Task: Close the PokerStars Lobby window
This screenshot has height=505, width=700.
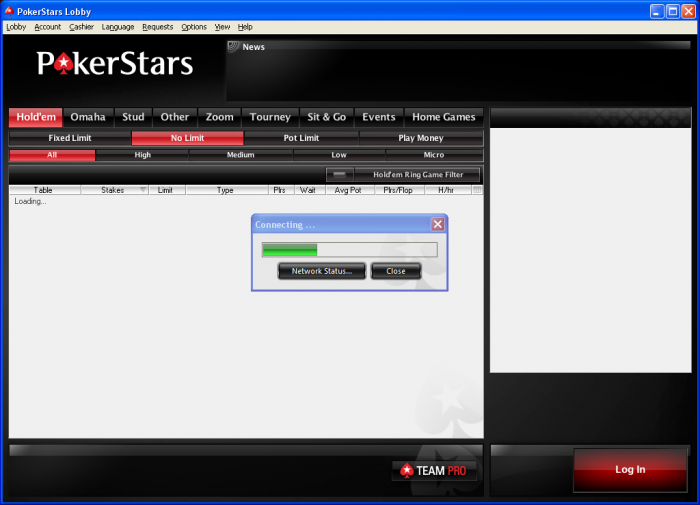Action: (x=688, y=12)
